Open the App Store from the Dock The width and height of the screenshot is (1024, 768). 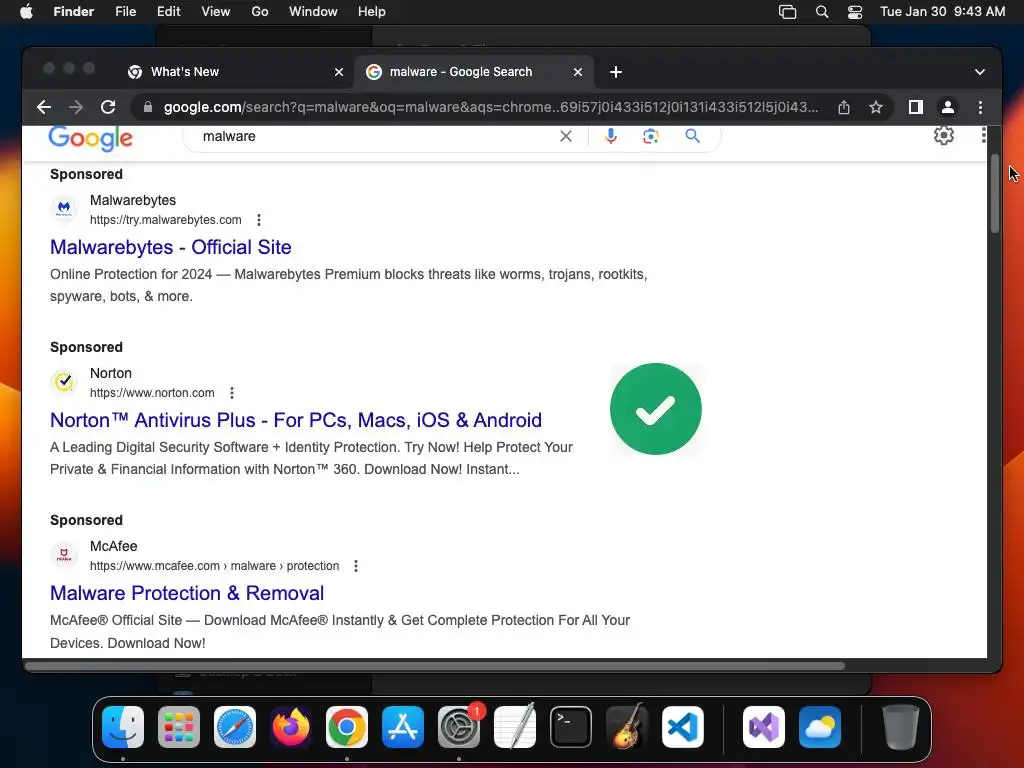(x=403, y=727)
